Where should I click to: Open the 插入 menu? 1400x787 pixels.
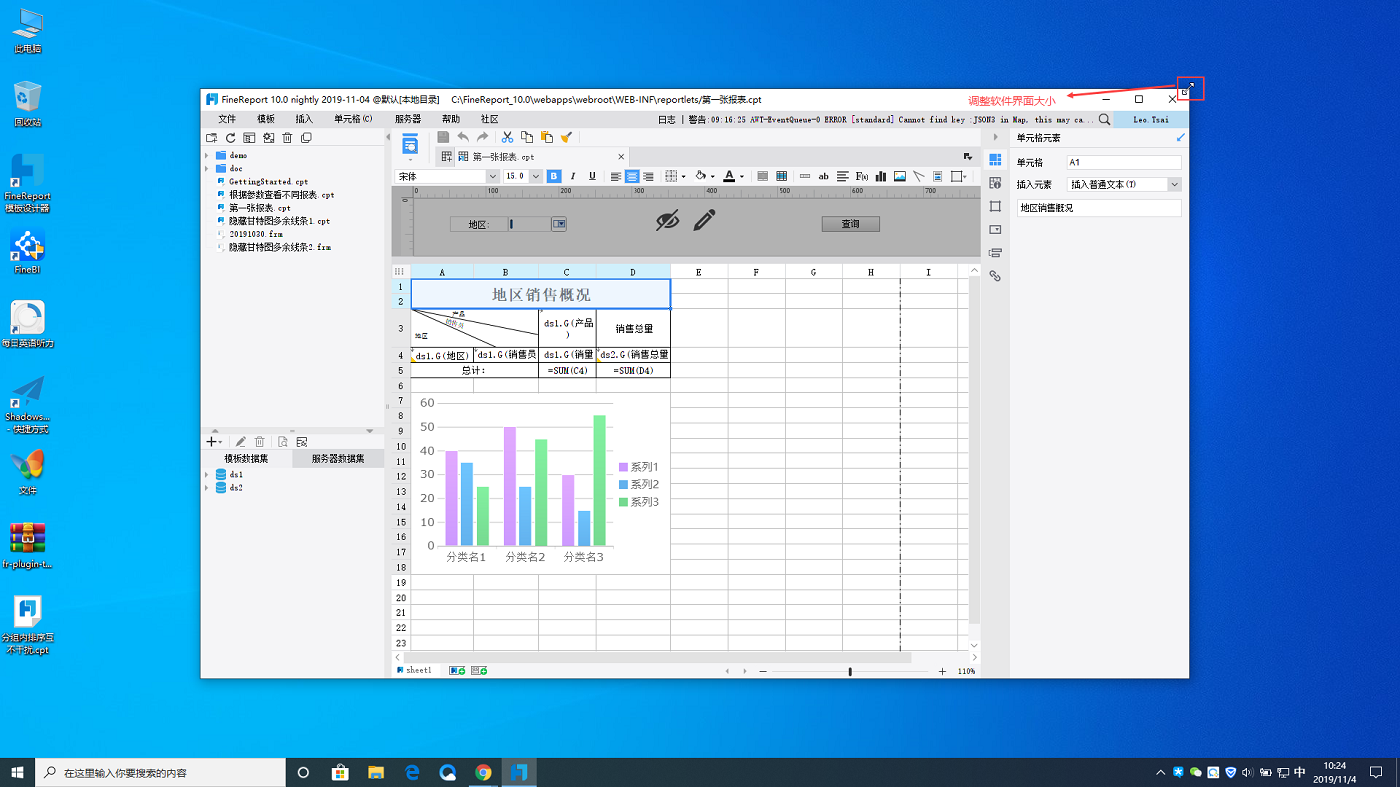[x=304, y=119]
